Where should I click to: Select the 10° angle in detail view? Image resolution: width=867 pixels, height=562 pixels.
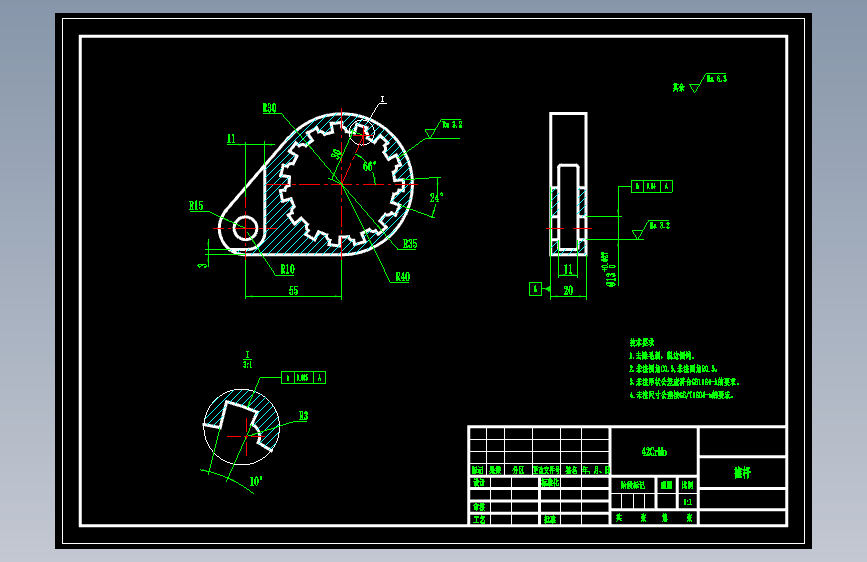tap(255, 481)
